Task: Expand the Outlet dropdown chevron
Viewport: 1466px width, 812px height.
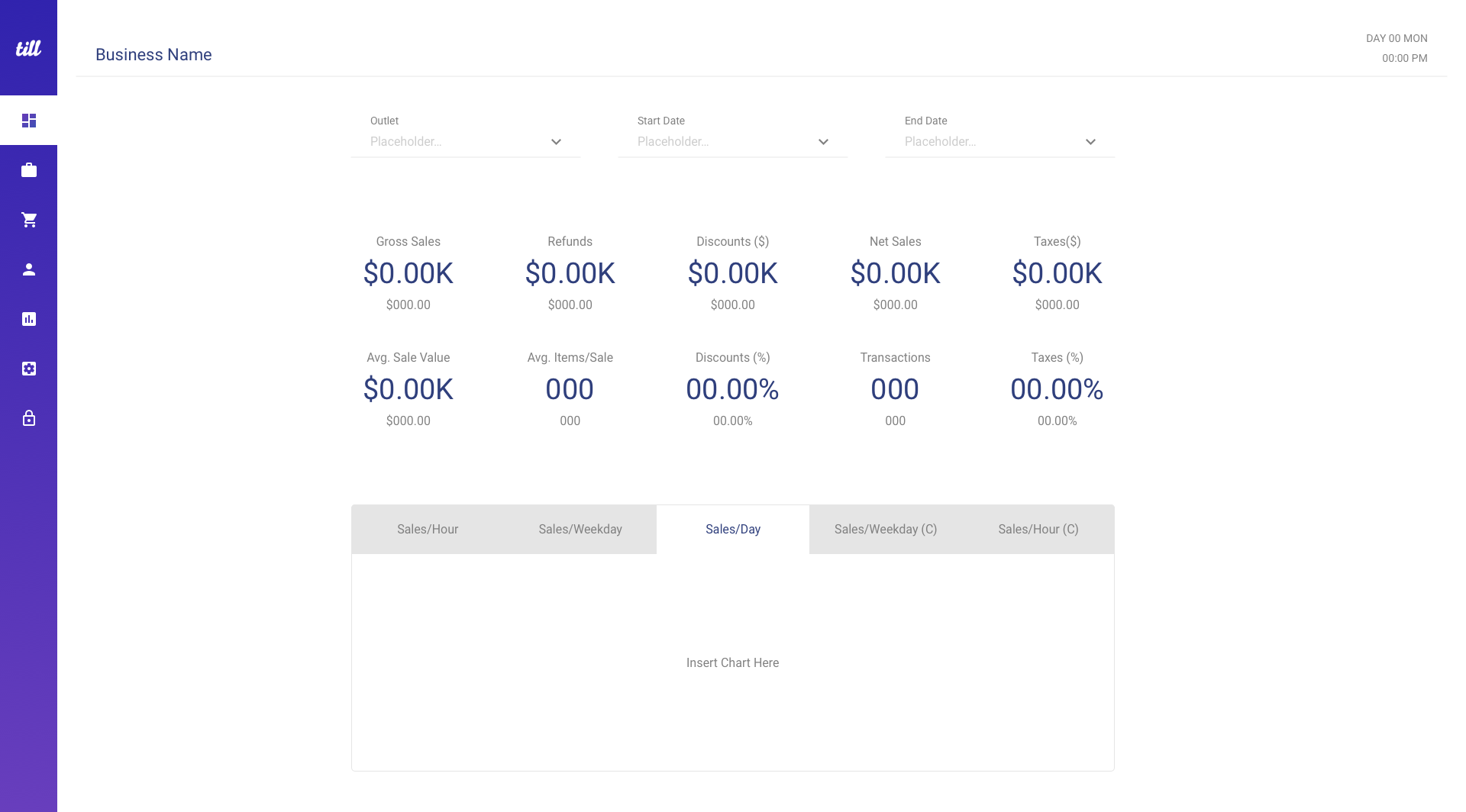Action: tap(556, 142)
